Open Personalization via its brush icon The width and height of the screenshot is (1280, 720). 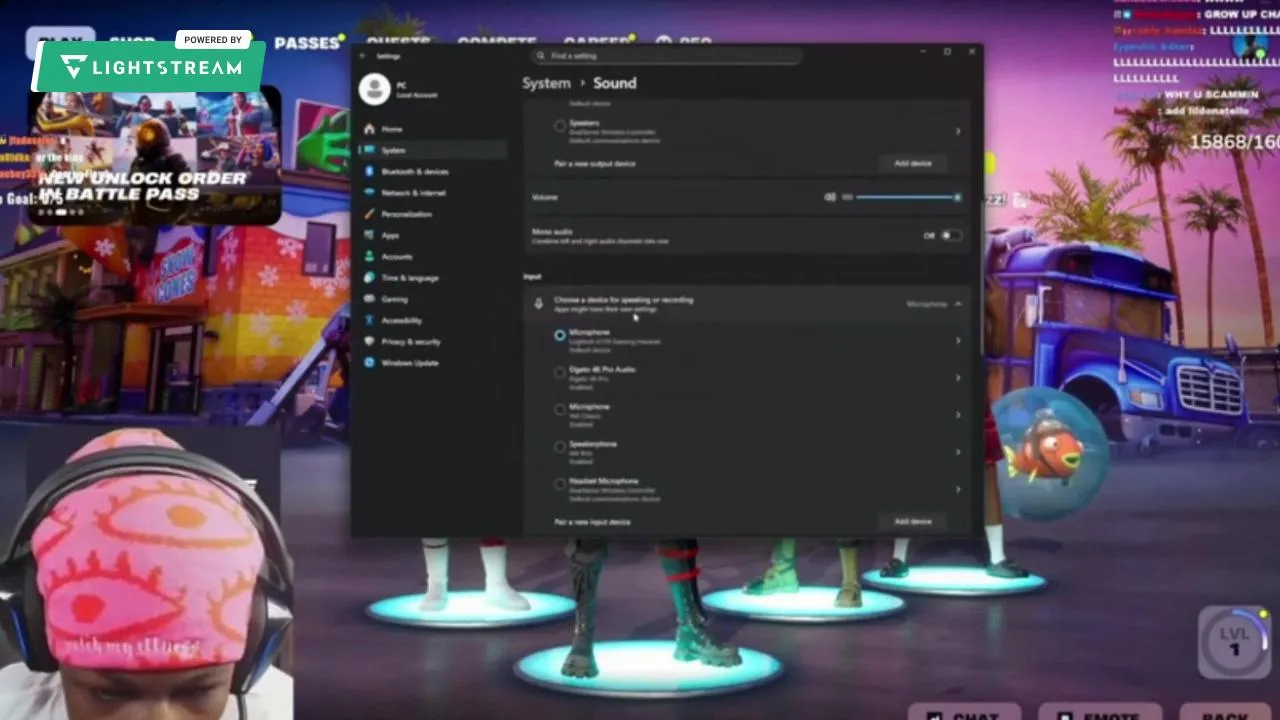click(x=370, y=214)
